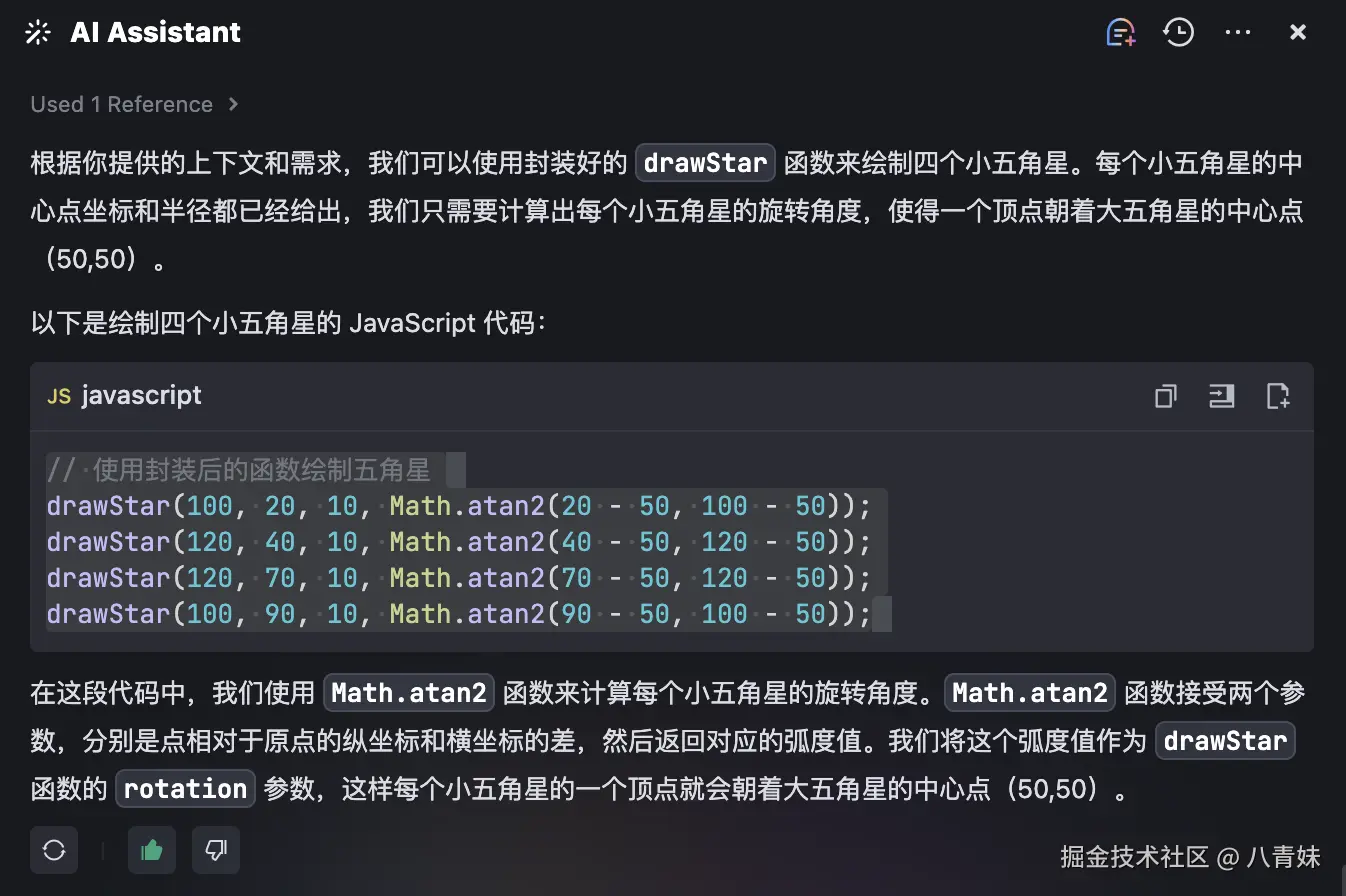Image resolution: width=1346 pixels, height=896 pixels.
Task: Open the three-dot more options menu
Action: (x=1238, y=33)
